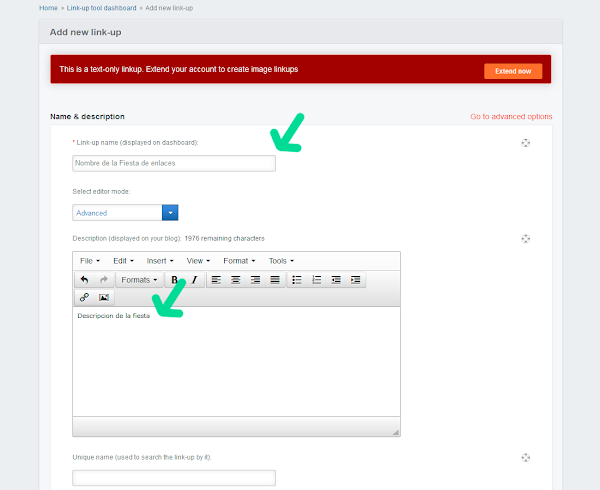
Task: Click help icon beside Link-up name
Action: click(526, 143)
